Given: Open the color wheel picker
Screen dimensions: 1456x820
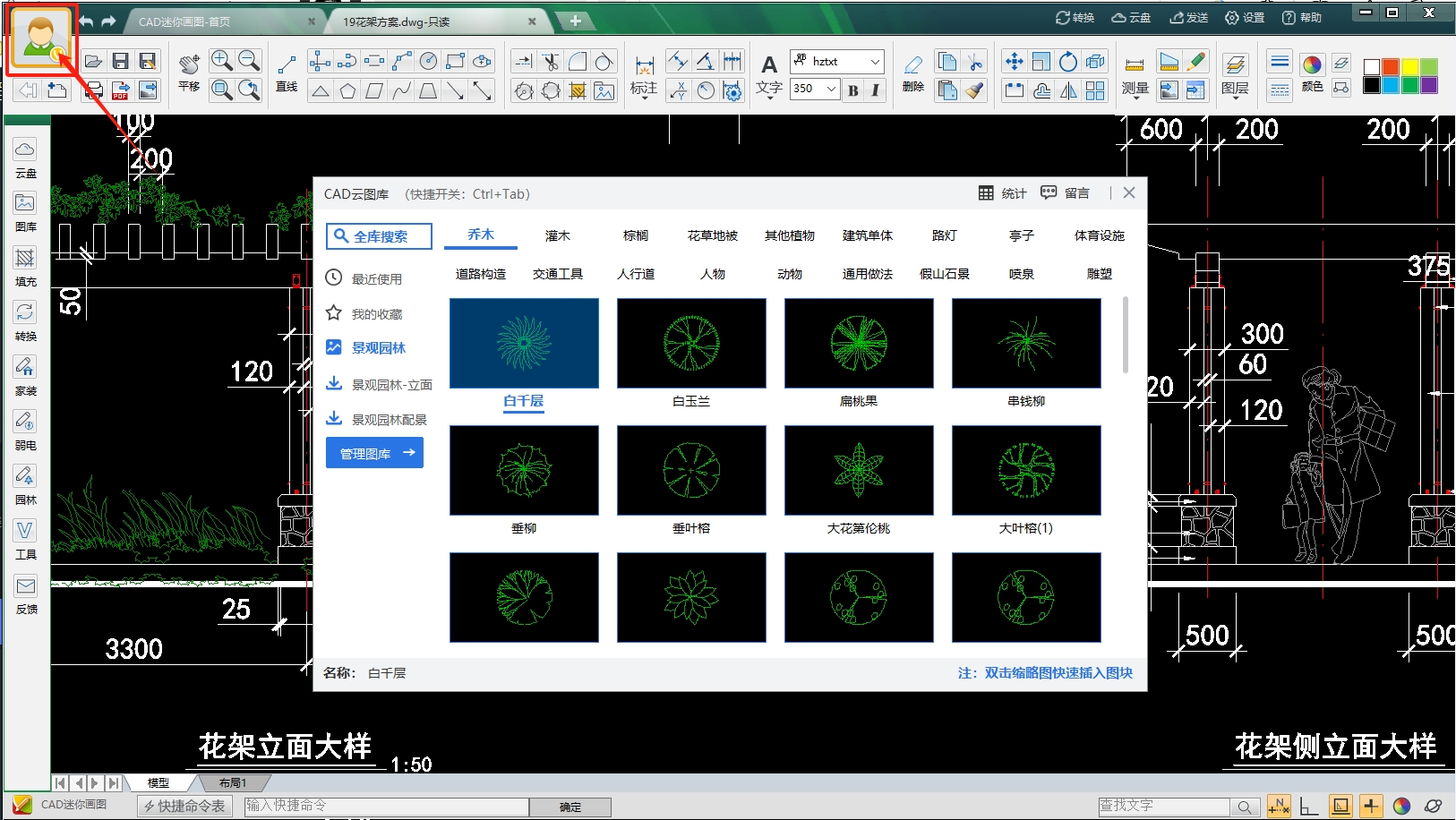Looking at the screenshot, I should (1312, 64).
